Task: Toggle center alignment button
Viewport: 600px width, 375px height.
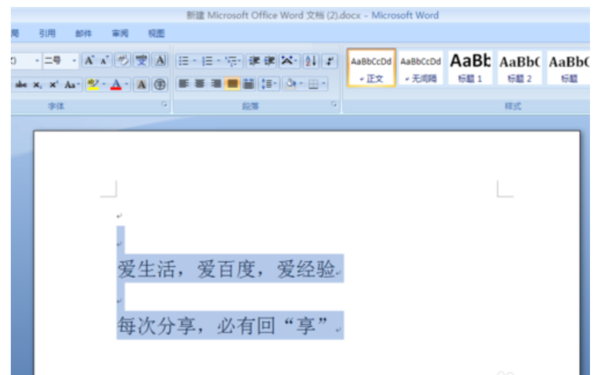Action: (x=200, y=83)
